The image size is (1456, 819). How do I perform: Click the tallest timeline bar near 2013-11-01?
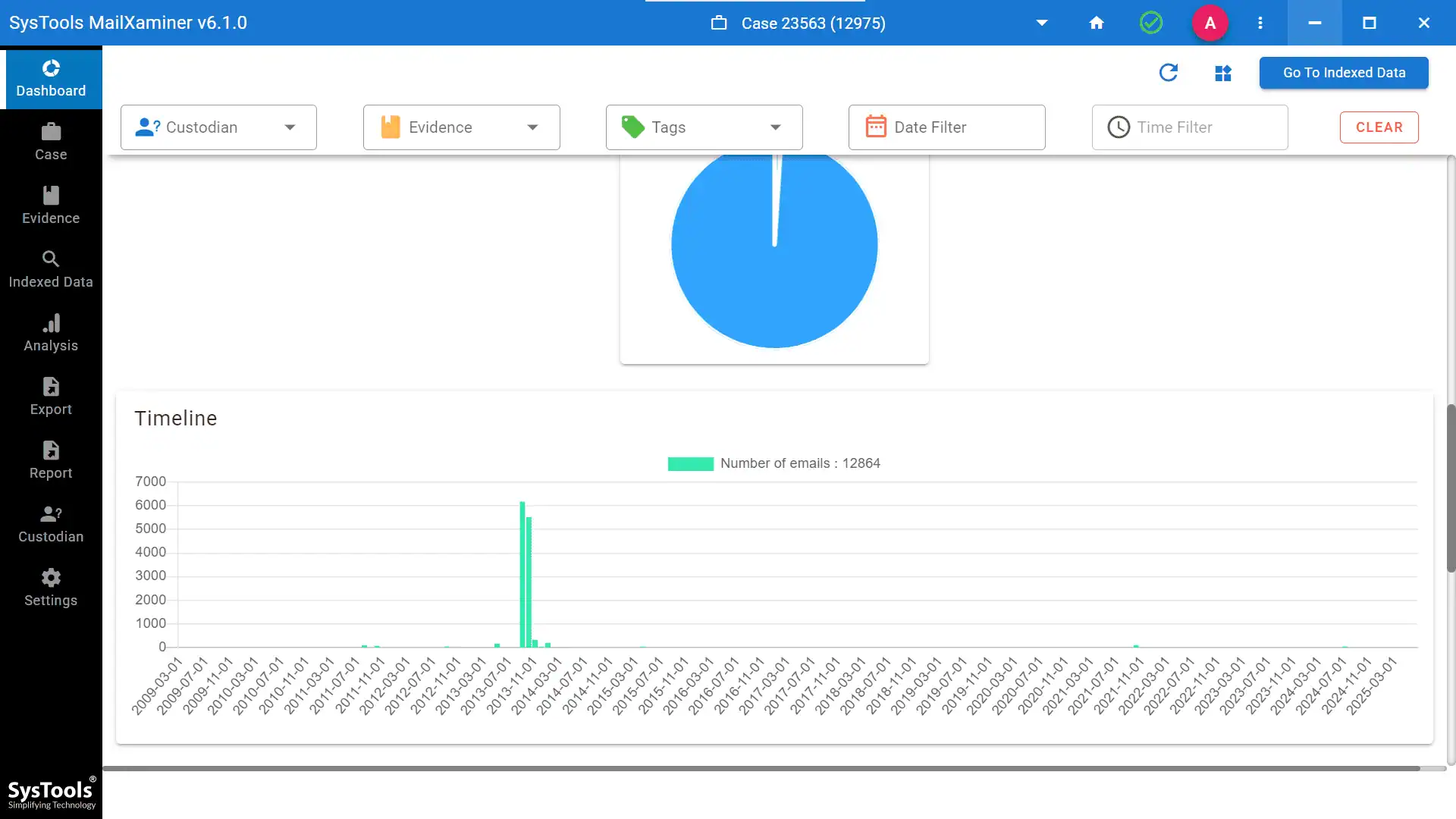(x=522, y=574)
